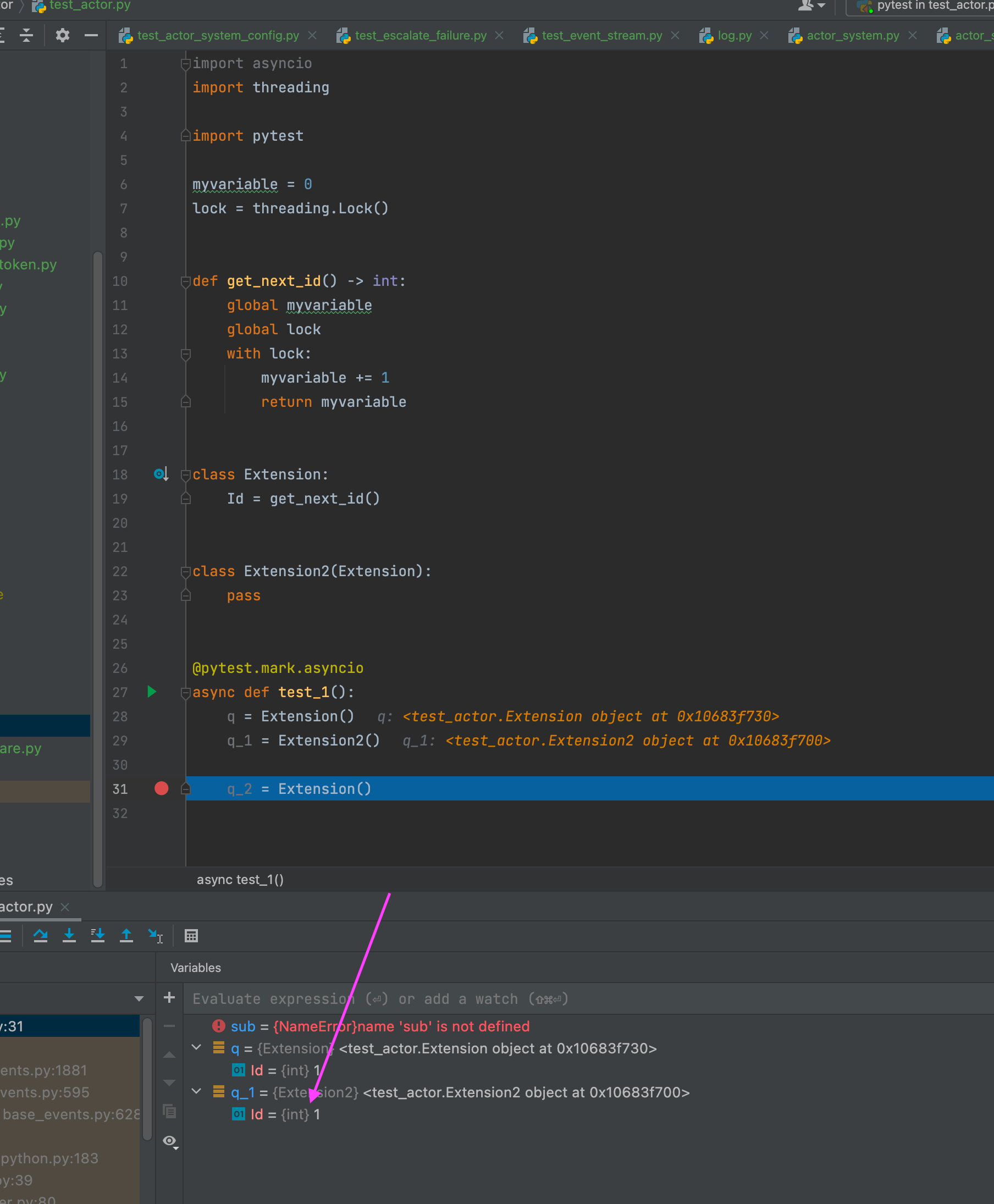
Task: Click the @pytest.mark.asyncio decorator text
Action: (x=278, y=668)
